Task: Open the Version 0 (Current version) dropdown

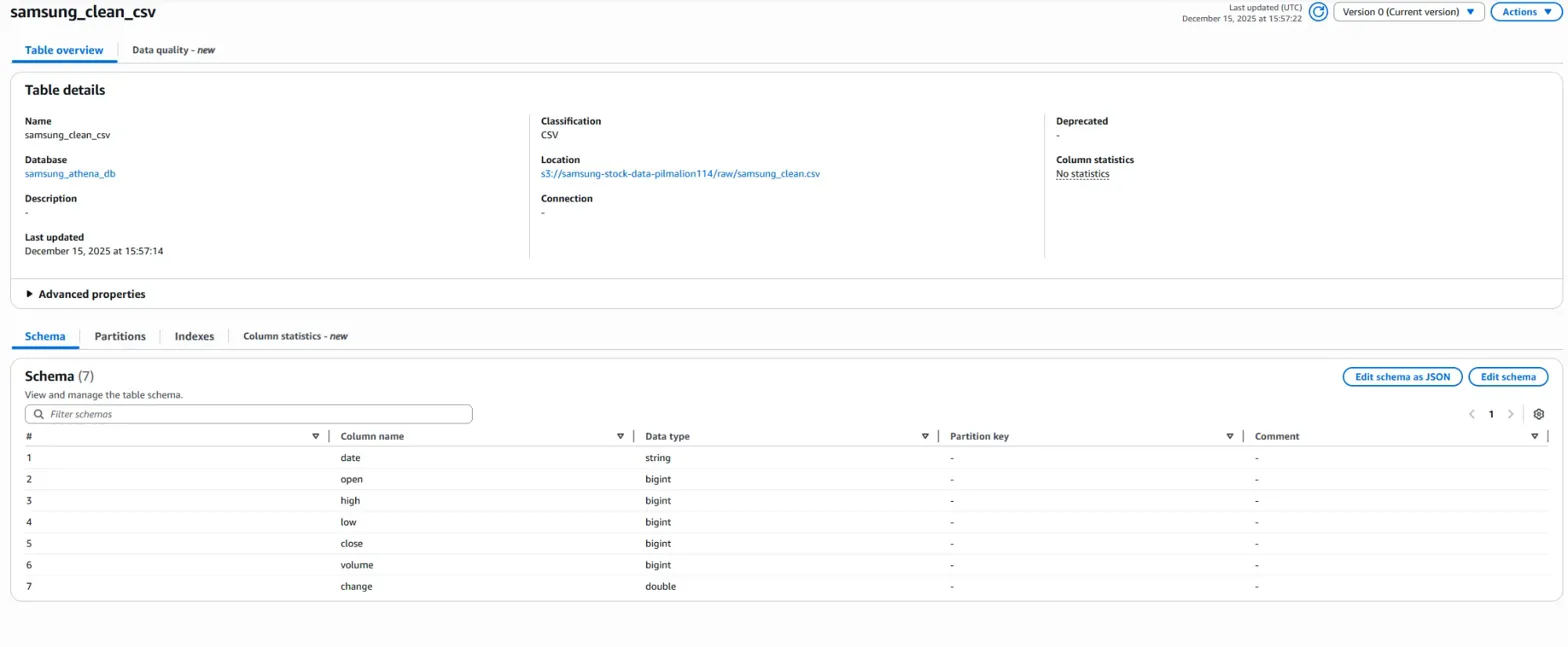Action: [x=1409, y=12]
